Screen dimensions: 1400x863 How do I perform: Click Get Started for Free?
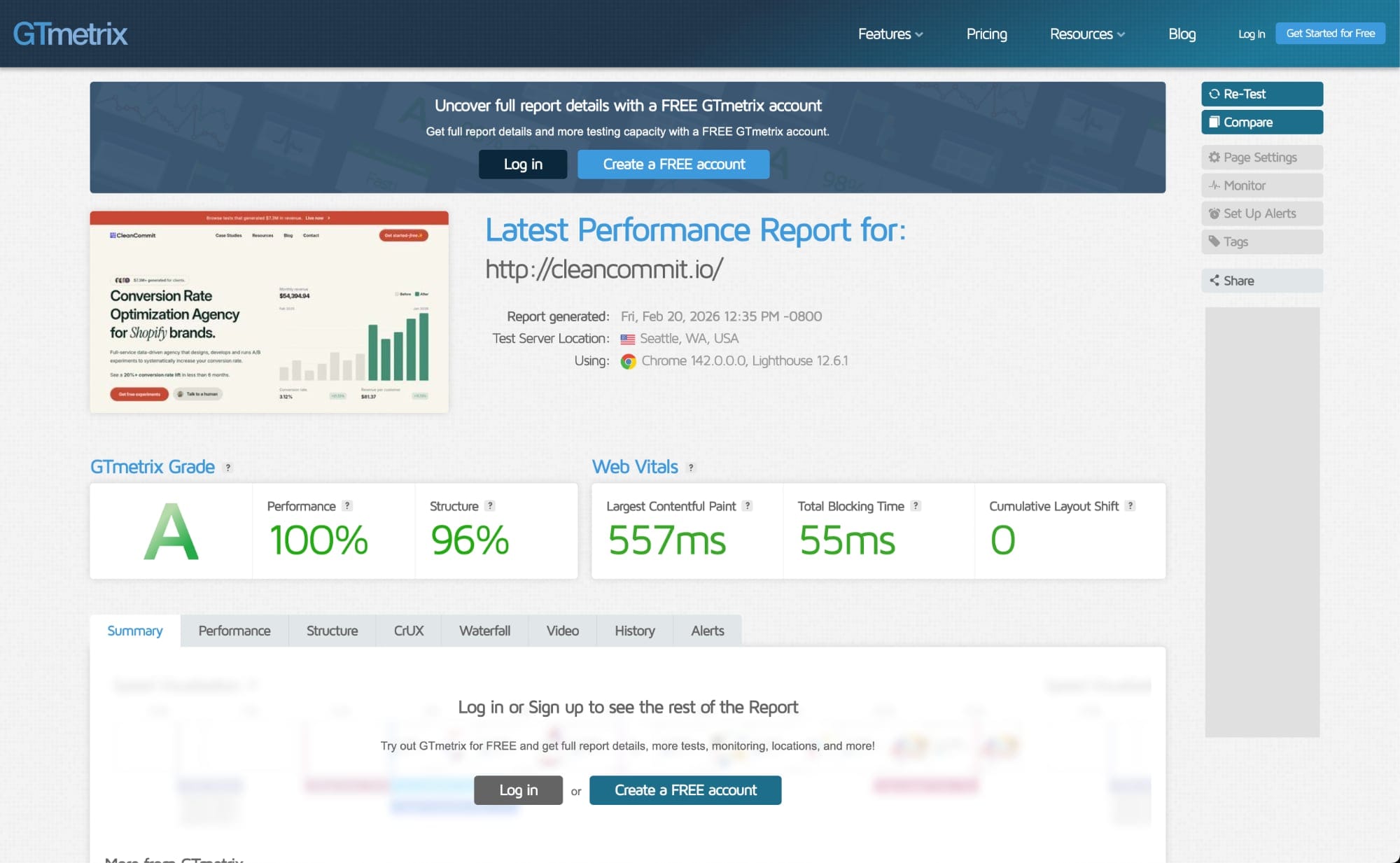tap(1330, 33)
